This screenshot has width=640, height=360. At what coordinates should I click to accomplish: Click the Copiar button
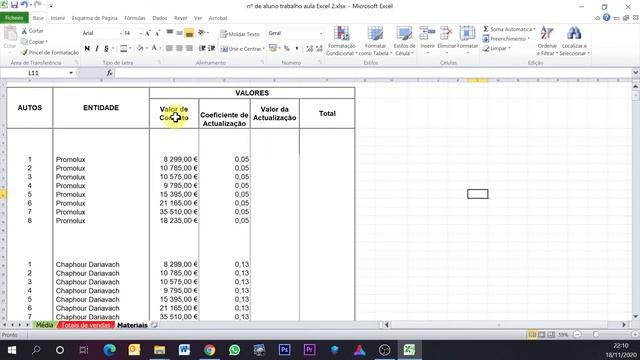35,42
